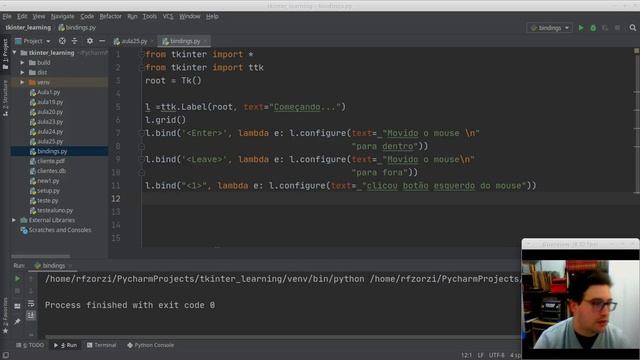Expand the venv folder
This screenshot has width=640, height=360.
click(22, 82)
